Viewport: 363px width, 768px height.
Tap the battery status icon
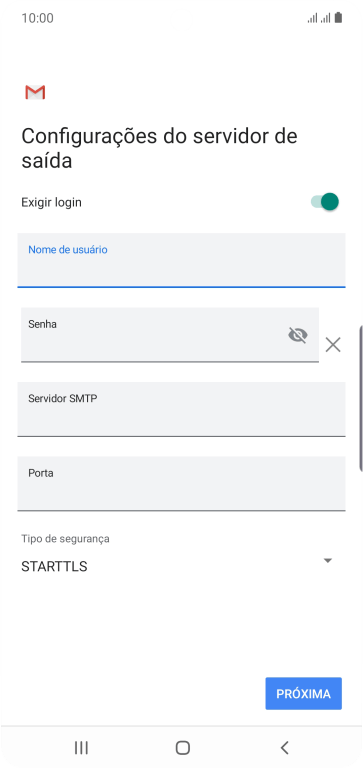338,18
